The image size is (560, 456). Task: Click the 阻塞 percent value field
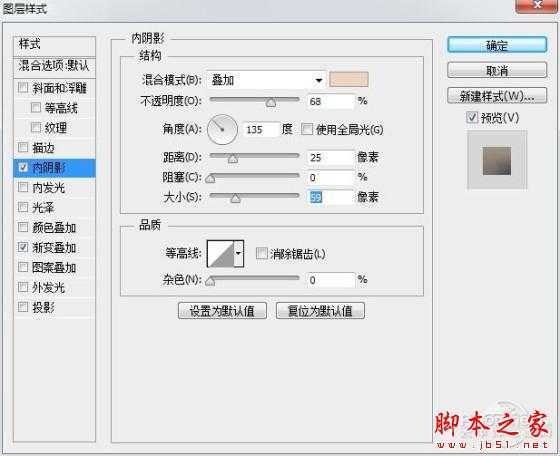coord(331,177)
